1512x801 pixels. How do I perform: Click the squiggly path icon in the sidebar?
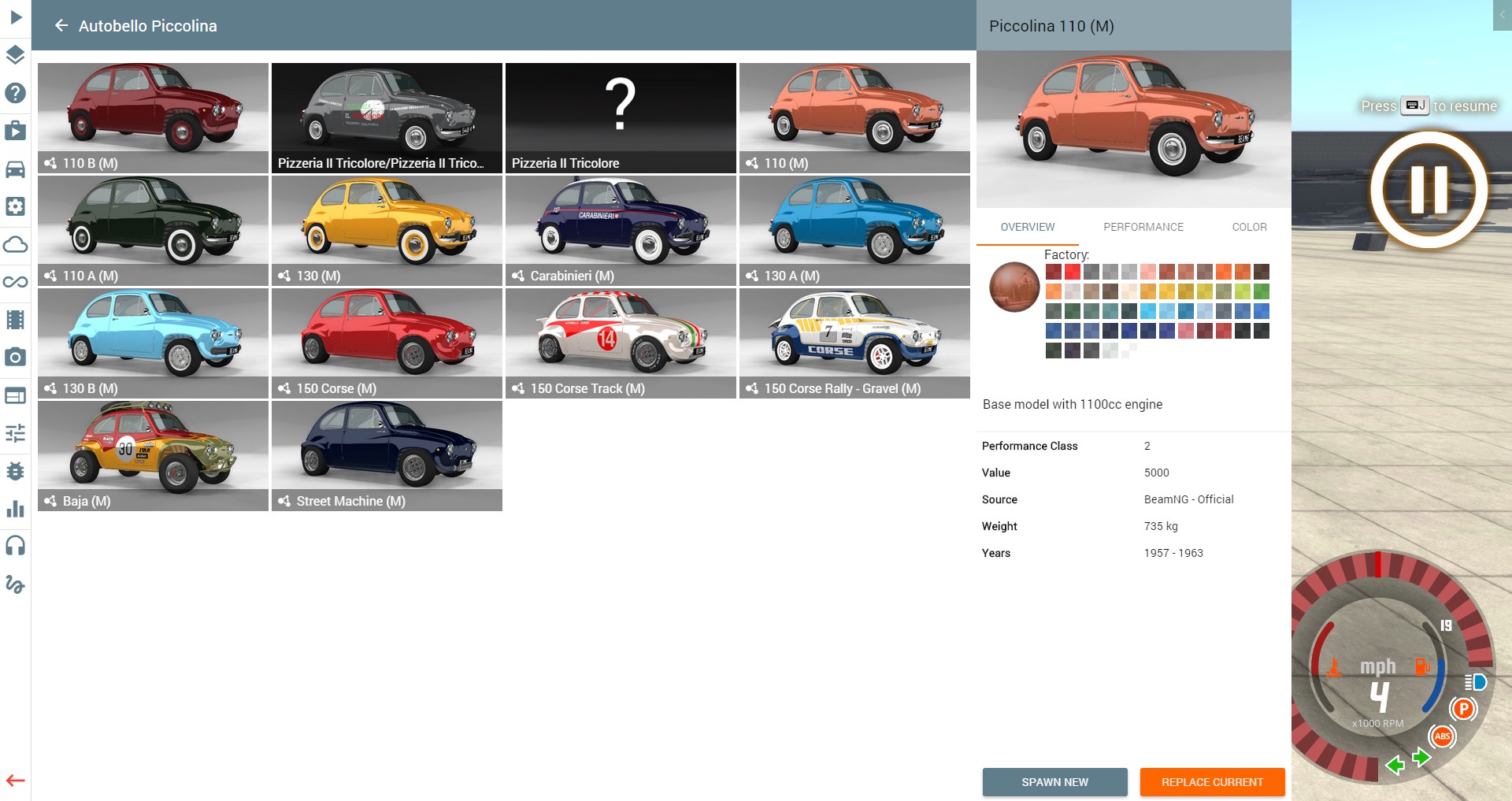point(16,584)
